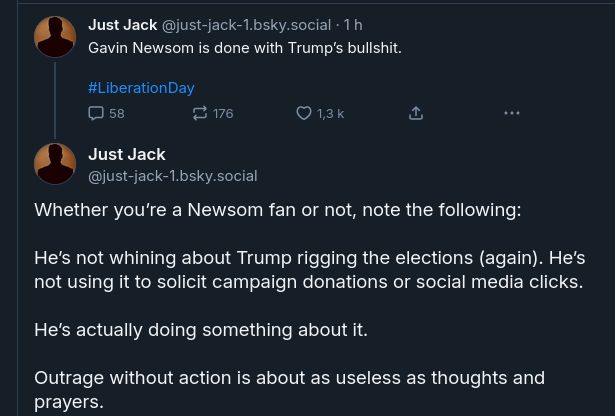
Task: Open the handle under the lower Just Jack name
Action: tap(172, 176)
